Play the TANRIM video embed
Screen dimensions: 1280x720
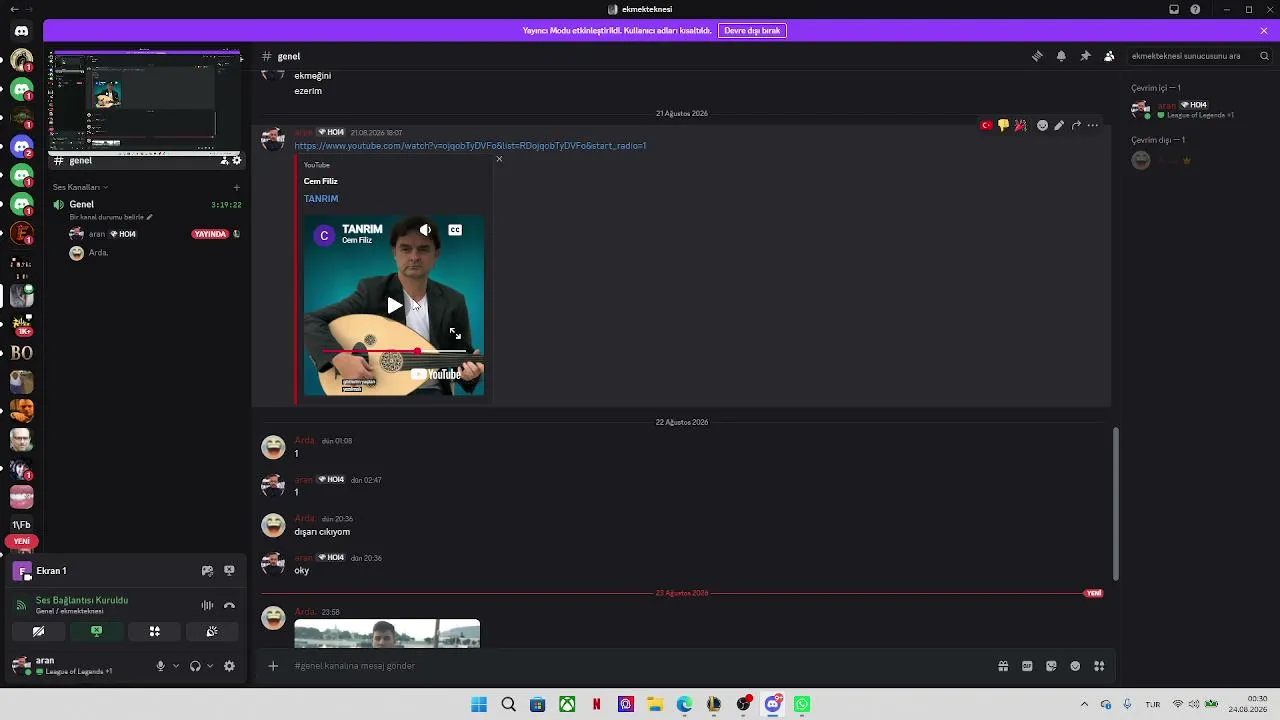(394, 305)
